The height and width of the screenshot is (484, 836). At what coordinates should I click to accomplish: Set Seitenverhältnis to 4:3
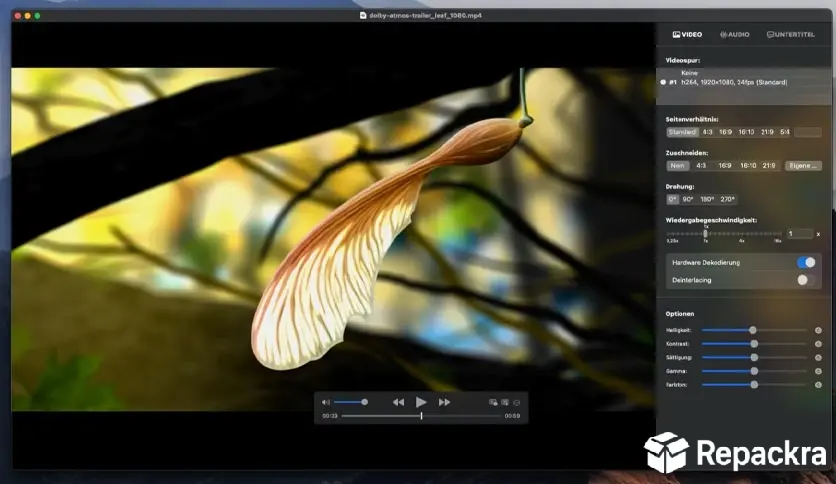pyautogui.click(x=708, y=132)
